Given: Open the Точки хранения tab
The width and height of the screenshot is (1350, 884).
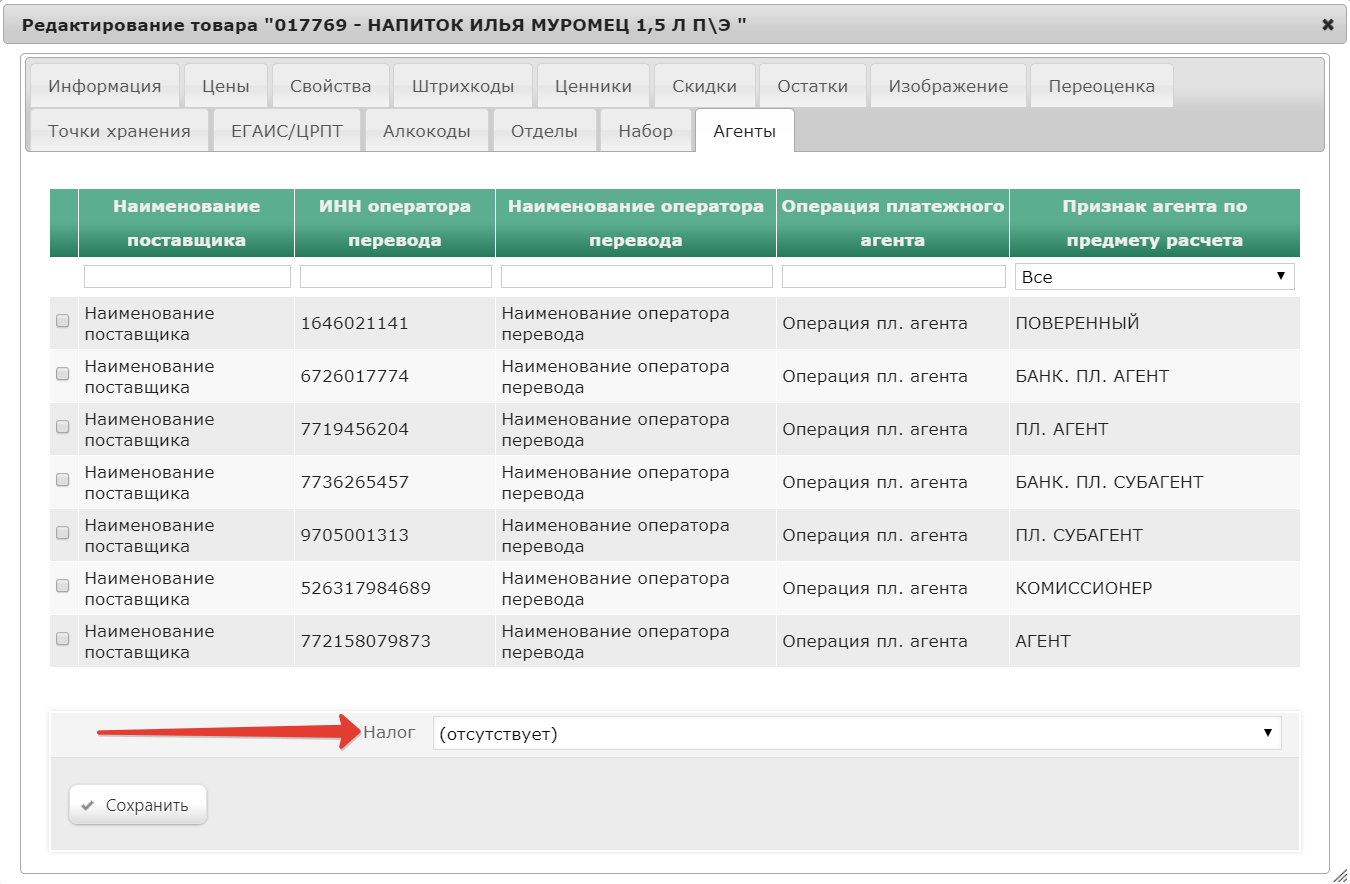Looking at the screenshot, I should [x=119, y=131].
